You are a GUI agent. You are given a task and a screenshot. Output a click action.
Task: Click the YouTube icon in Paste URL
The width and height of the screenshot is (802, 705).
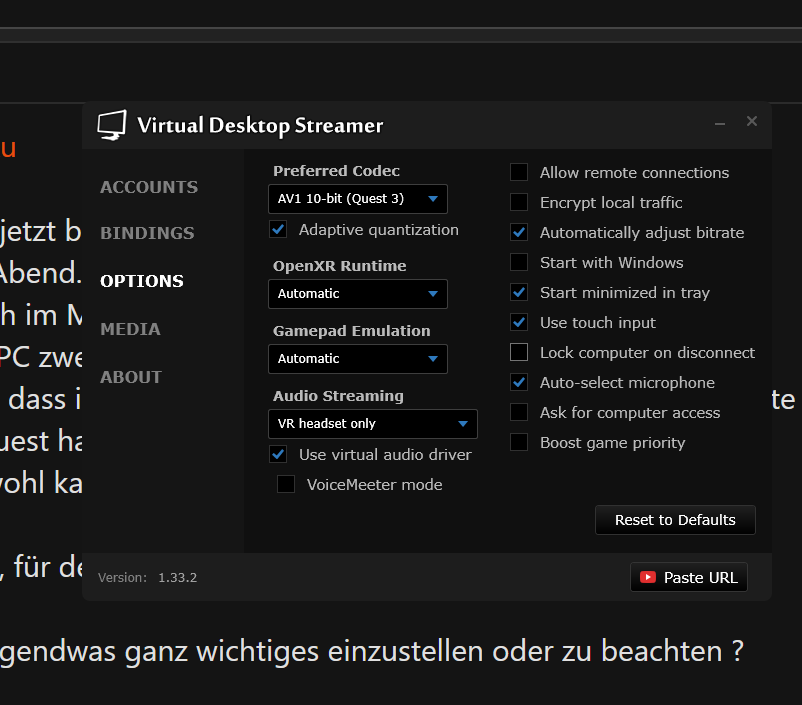coord(648,577)
